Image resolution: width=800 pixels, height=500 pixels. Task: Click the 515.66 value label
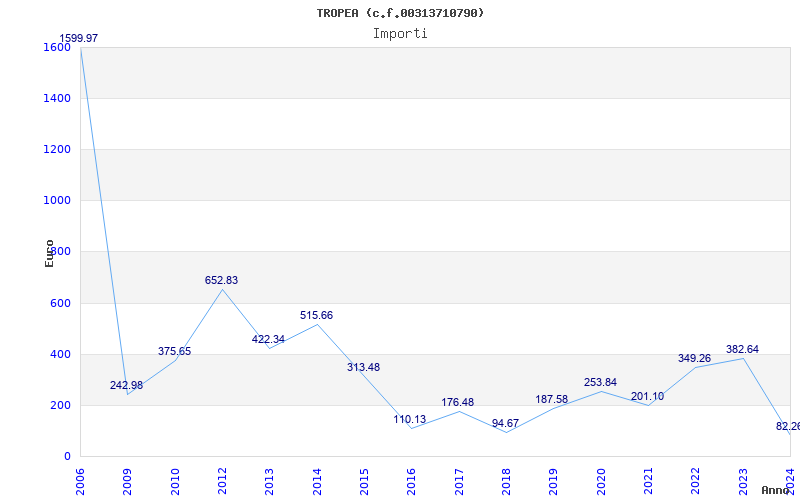pos(316,316)
